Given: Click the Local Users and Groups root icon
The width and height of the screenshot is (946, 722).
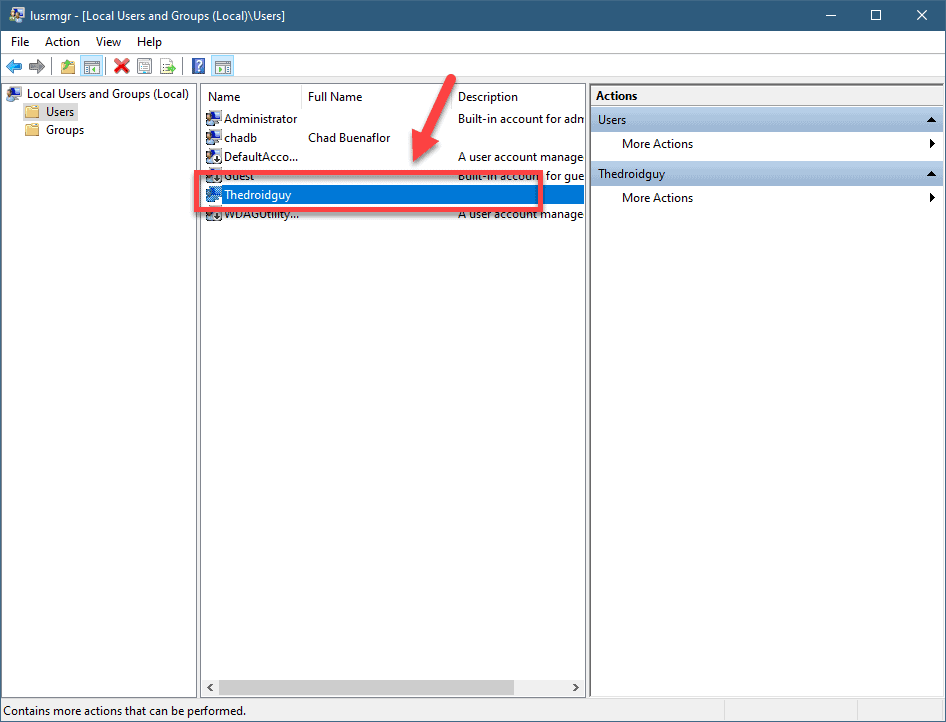Looking at the screenshot, I should (x=14, y=94).
